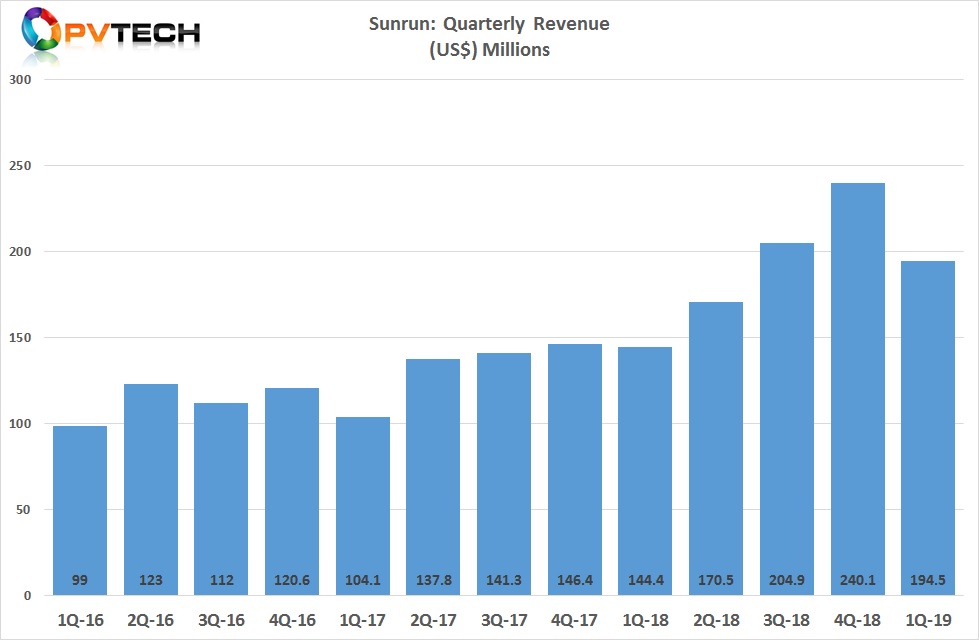Select the 2Q-18 bar
The width and height of the screenshot is (979, 640).
[x=716, y=448]
